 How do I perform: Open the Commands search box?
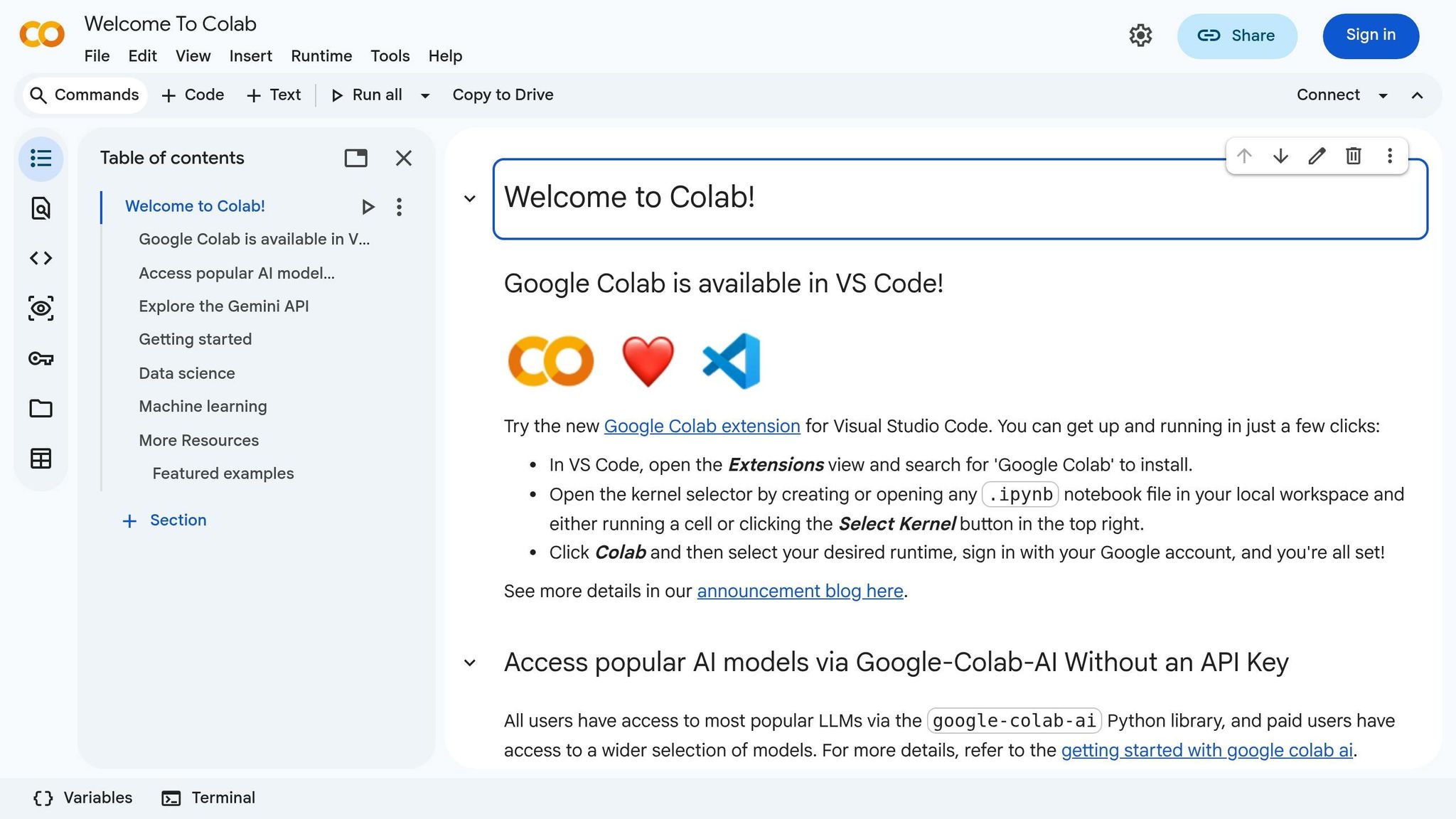(x=85, y=95)
